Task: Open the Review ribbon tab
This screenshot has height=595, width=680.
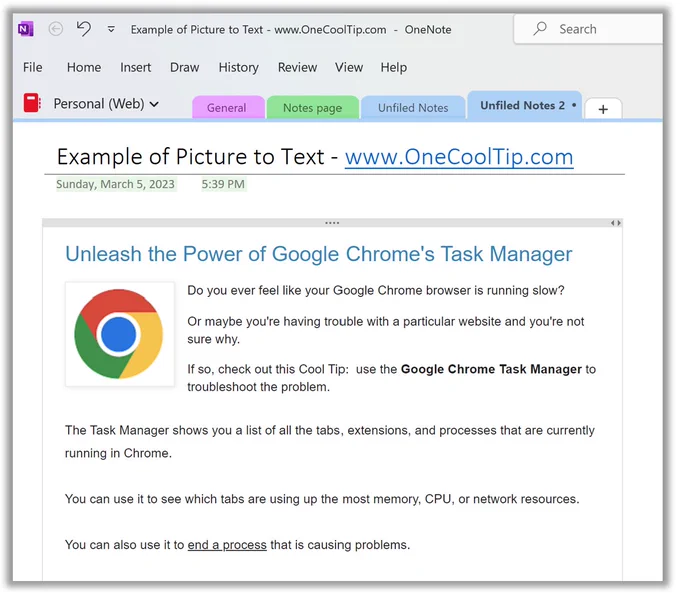Action: [298, 67]
